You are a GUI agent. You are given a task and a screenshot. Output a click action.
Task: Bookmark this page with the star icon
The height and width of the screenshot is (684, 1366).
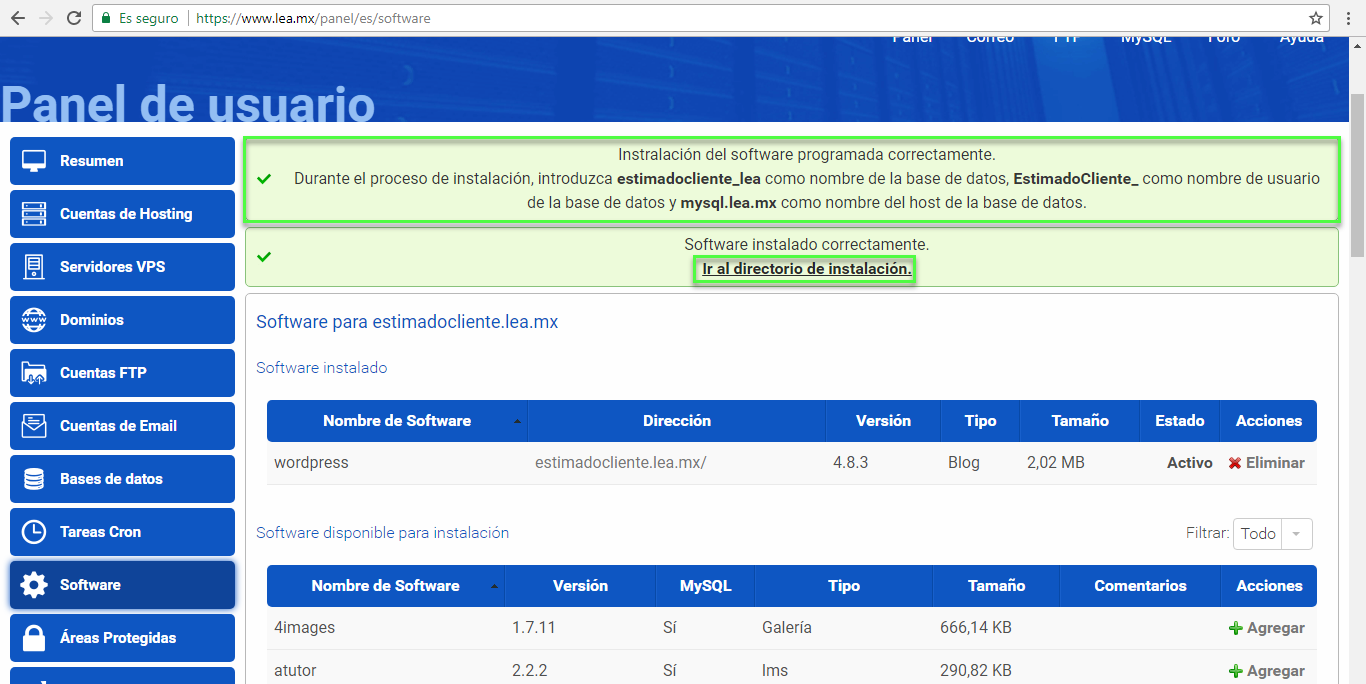coord(1316,18)
